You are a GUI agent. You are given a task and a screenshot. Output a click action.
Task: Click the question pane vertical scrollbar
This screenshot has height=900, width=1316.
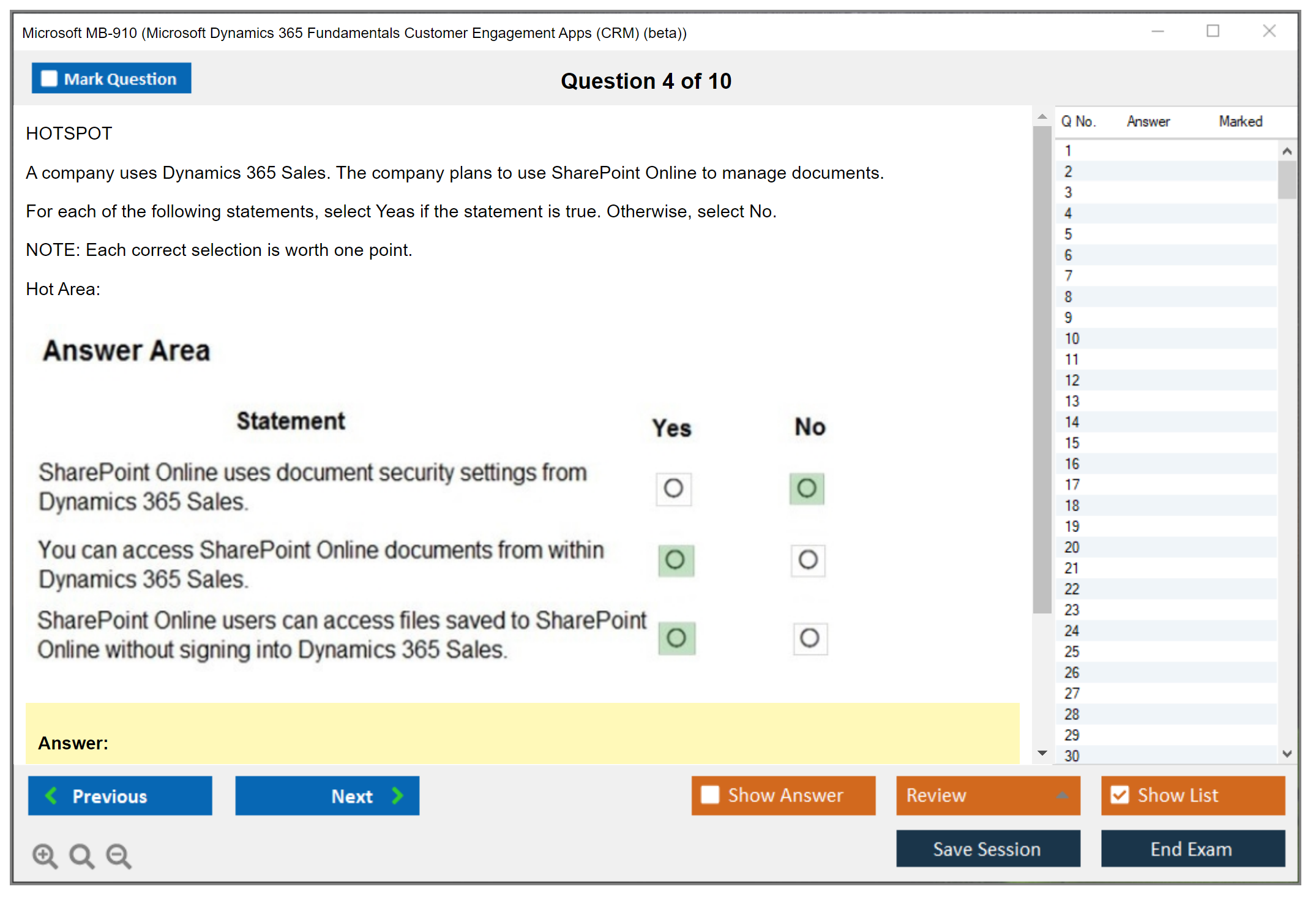click(x=1042, y=367)
